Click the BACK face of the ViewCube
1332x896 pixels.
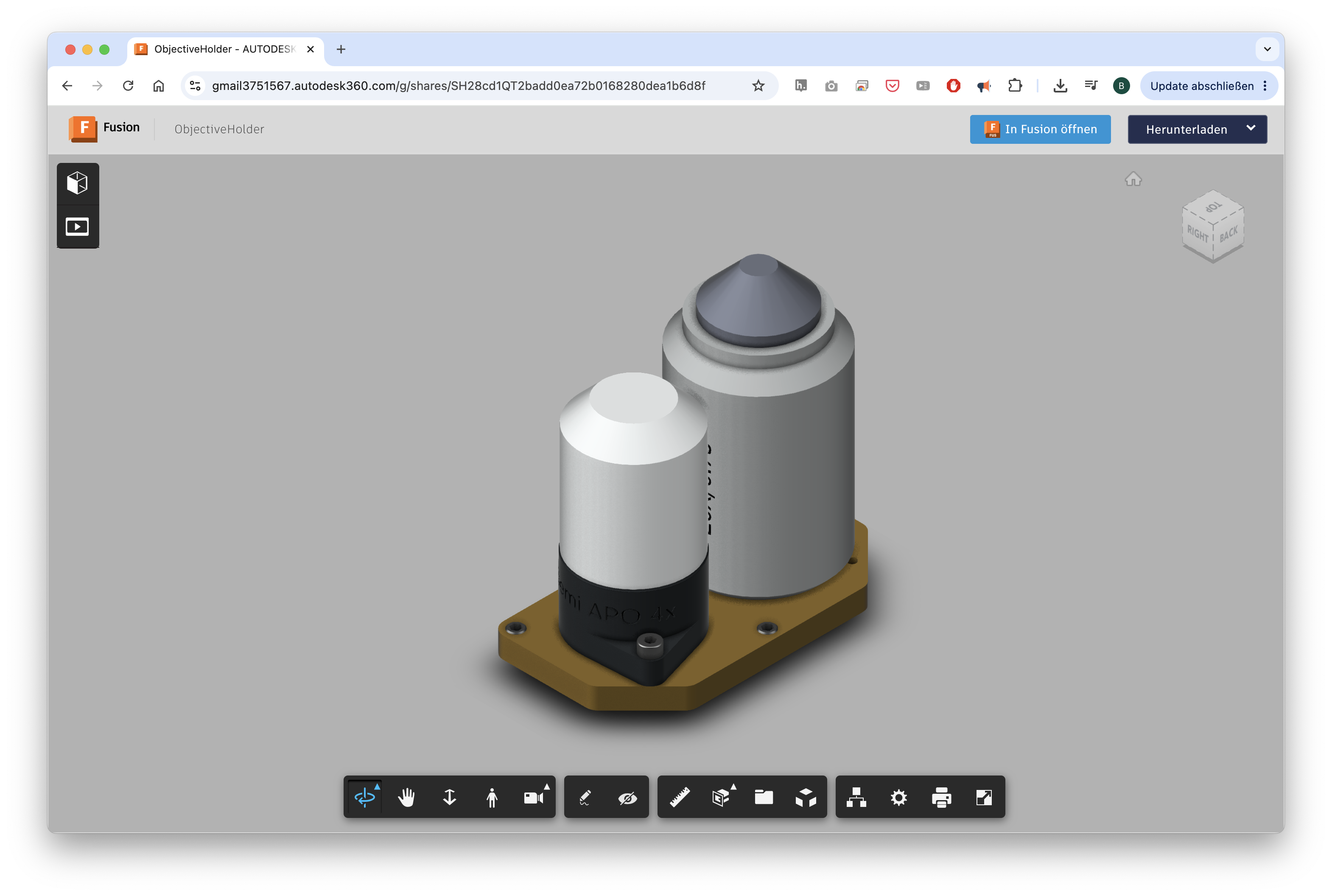(x=1228, y=234)
